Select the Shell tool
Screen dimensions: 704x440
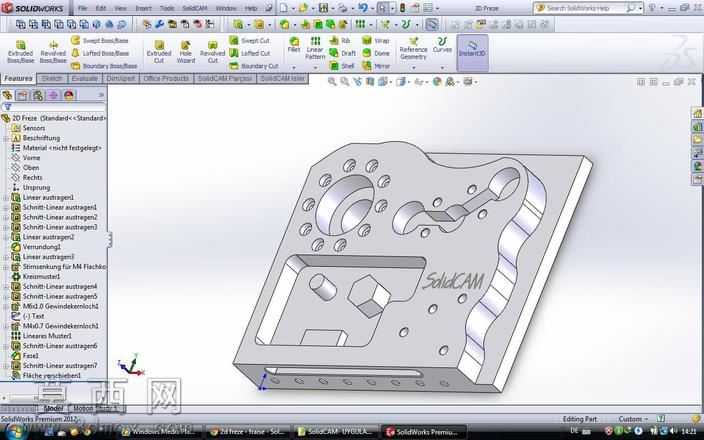[x=342, y=66]
